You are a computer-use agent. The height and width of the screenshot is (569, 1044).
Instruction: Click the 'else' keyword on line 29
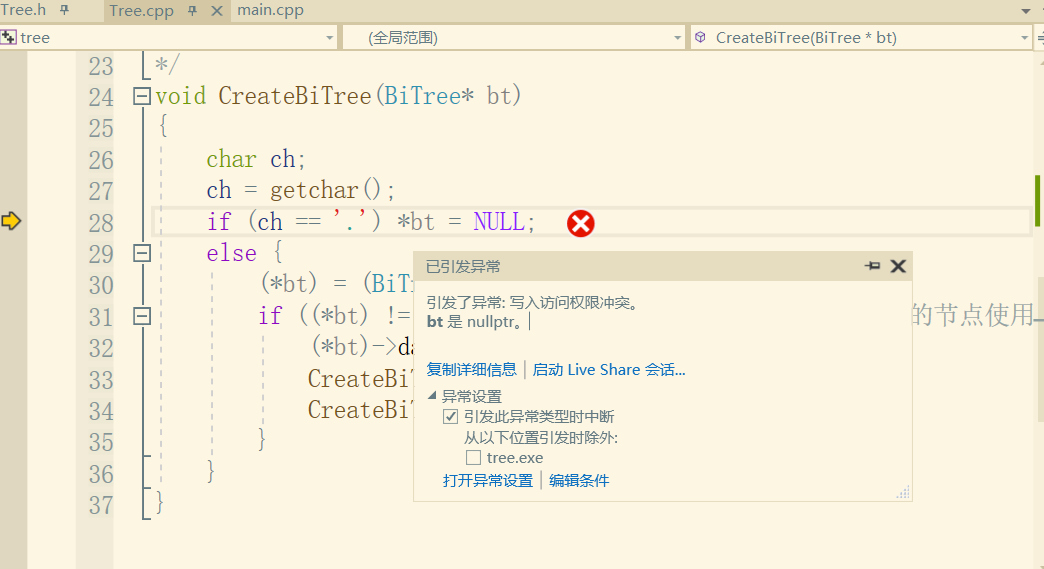click(x=232, y=254)
